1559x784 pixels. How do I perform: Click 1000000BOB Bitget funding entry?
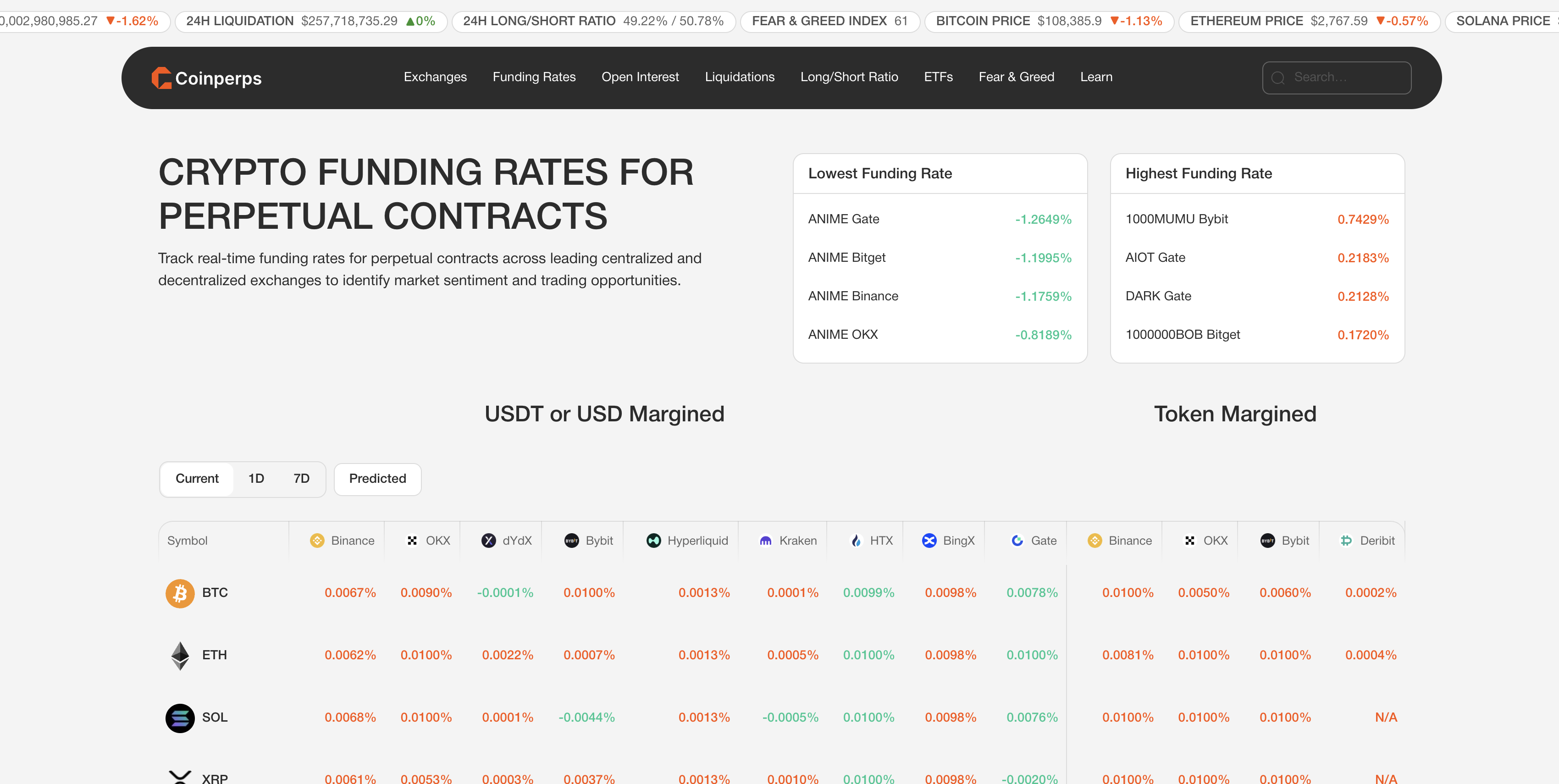pos(1257,335)
